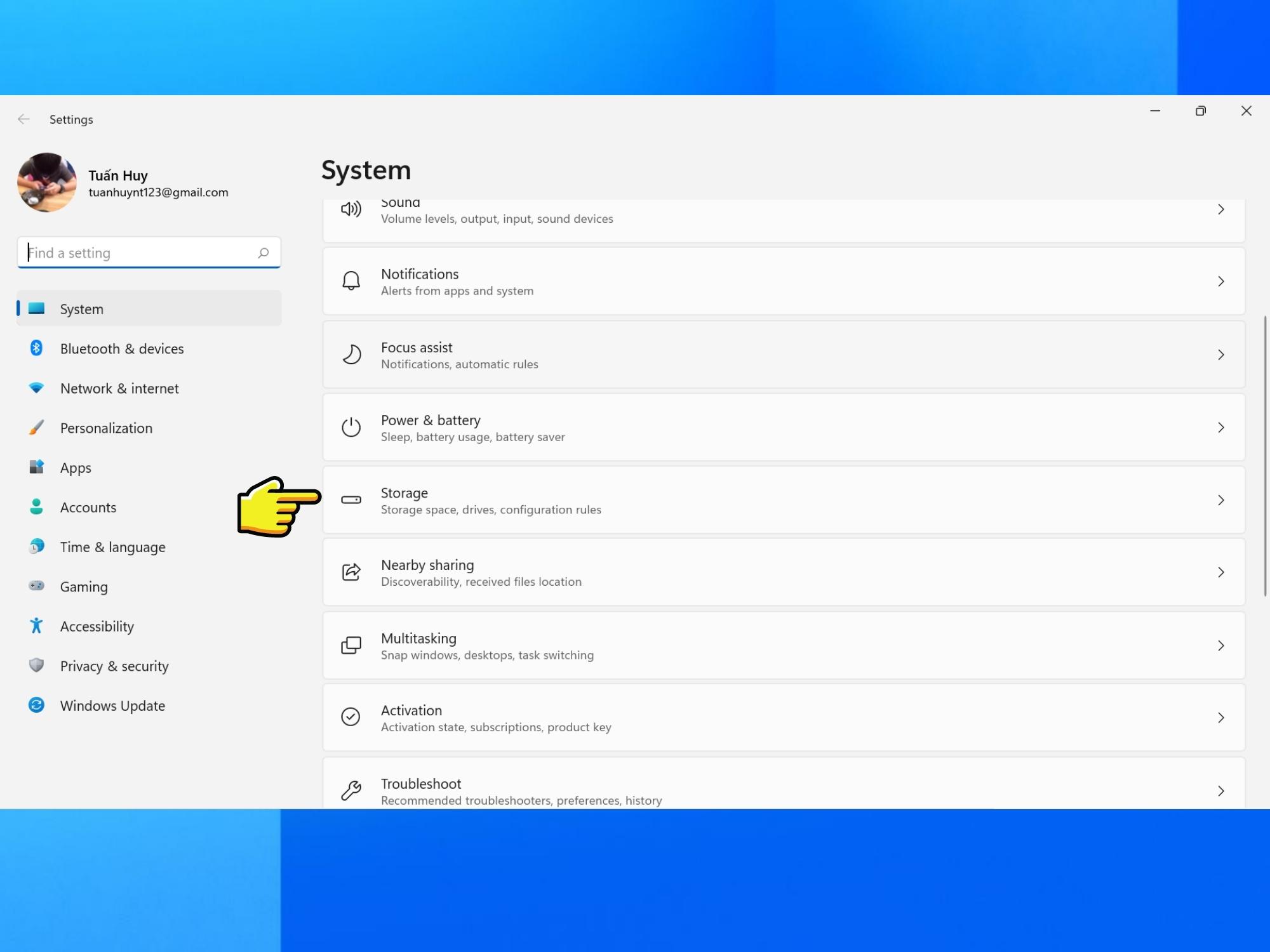
Task: Click "Alerts from apps and system" text
Action: click(x=457, y=291)
